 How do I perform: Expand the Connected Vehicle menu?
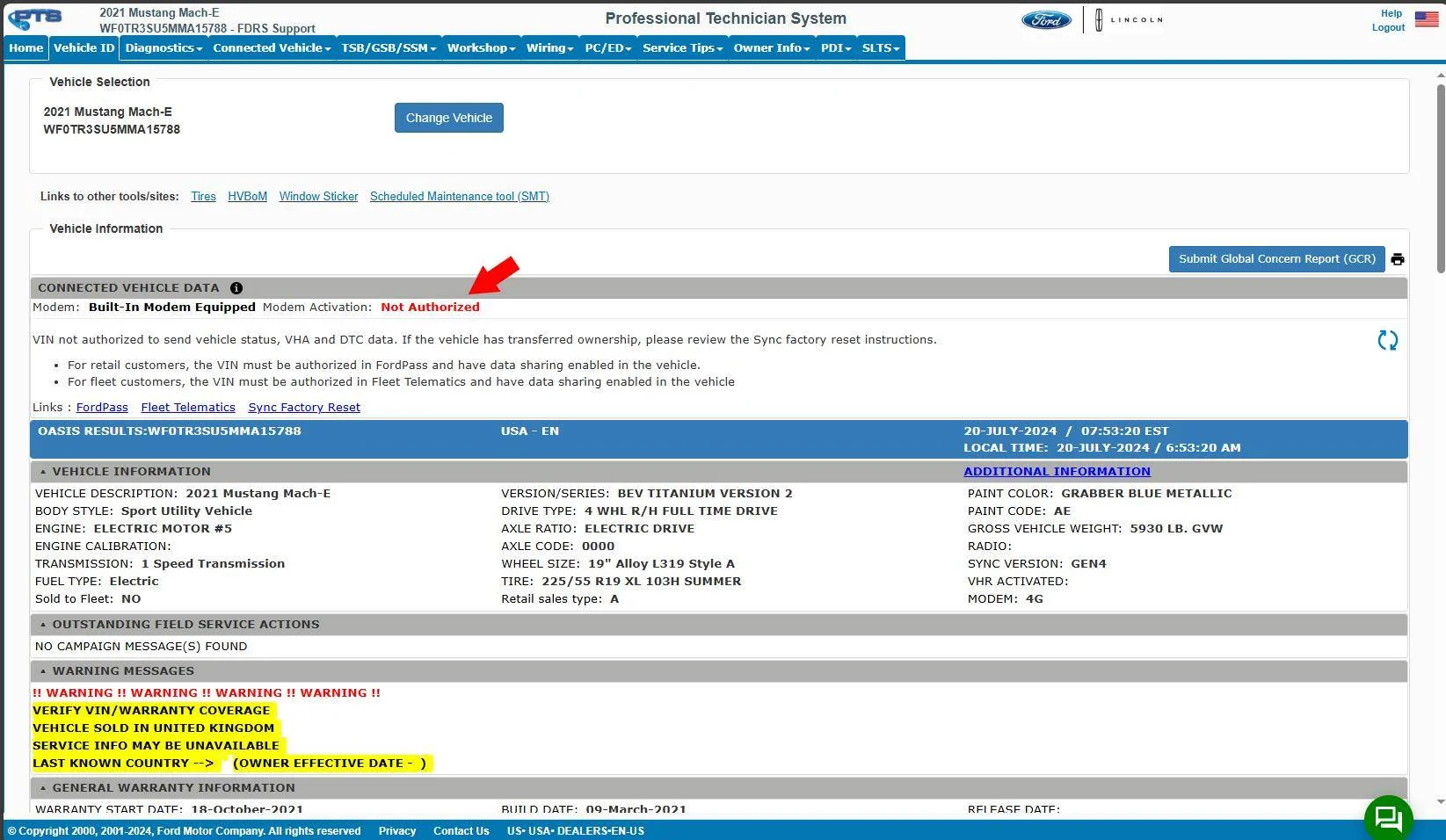tap(272, 47)
